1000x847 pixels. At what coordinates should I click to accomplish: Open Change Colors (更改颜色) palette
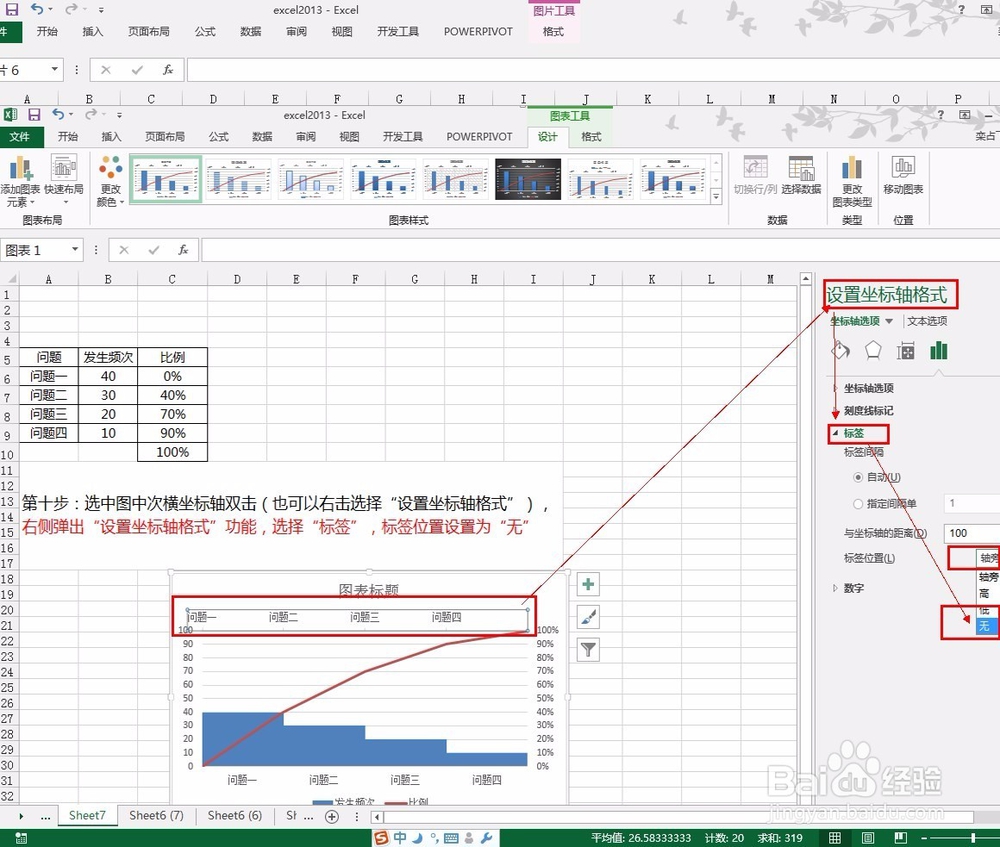[x=110, y=182]
